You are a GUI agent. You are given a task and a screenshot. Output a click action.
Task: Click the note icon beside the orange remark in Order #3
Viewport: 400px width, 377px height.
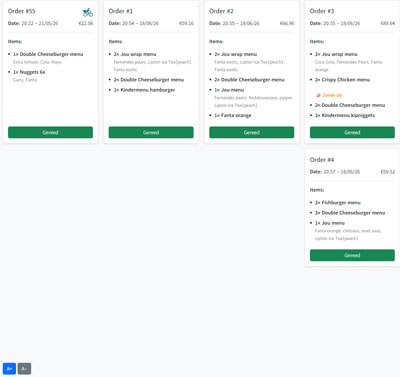click(318, 95)
